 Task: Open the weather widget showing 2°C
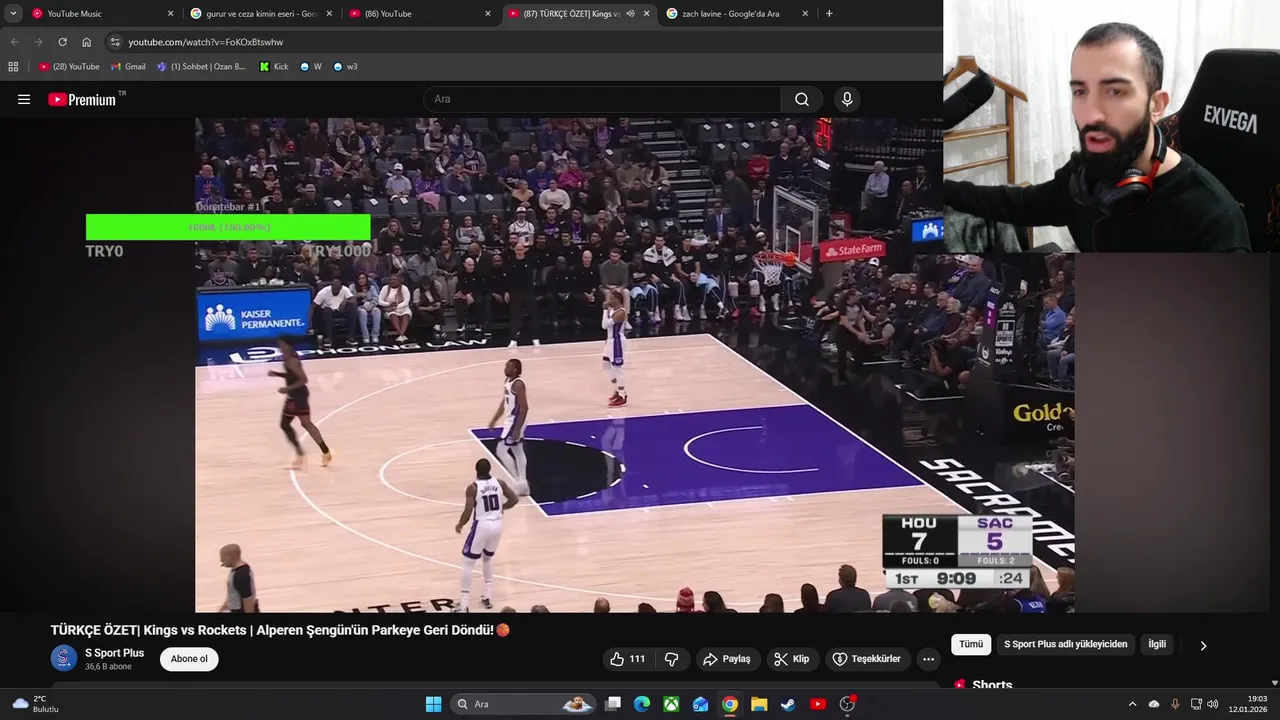(x=35, y=704)
